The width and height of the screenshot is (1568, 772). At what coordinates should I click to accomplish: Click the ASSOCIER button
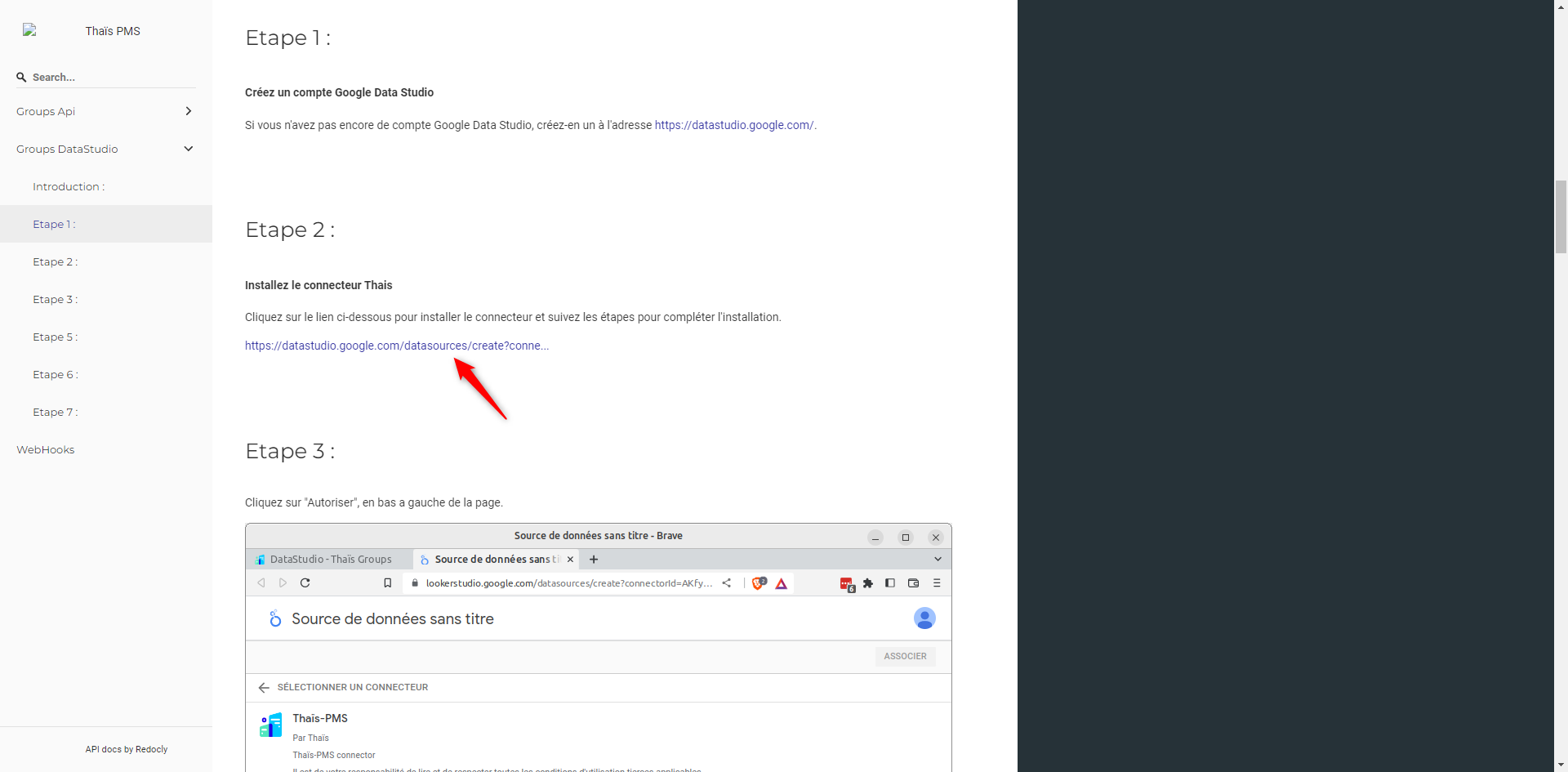click(x=905, y=656)
